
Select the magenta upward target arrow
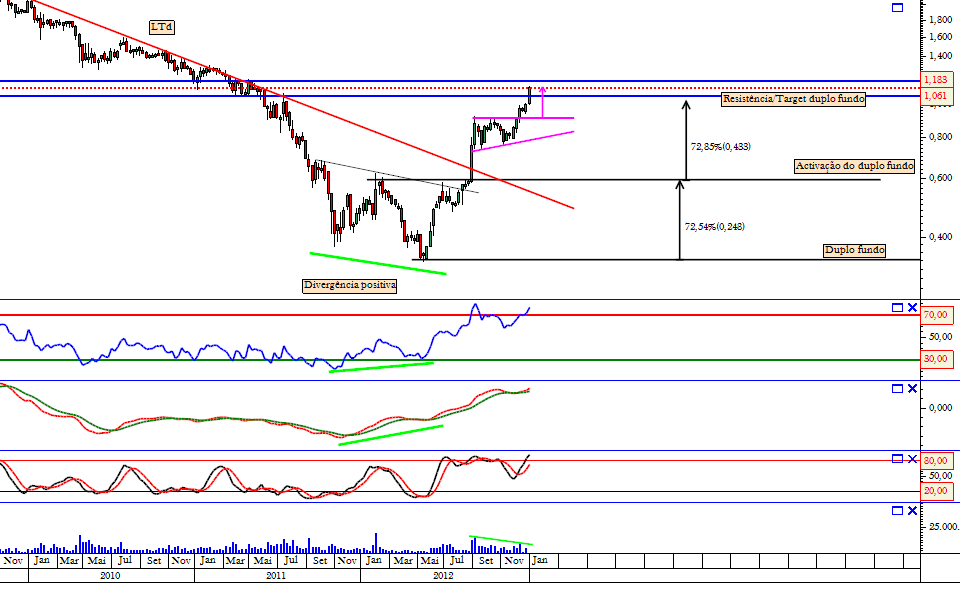coord(542,102)
